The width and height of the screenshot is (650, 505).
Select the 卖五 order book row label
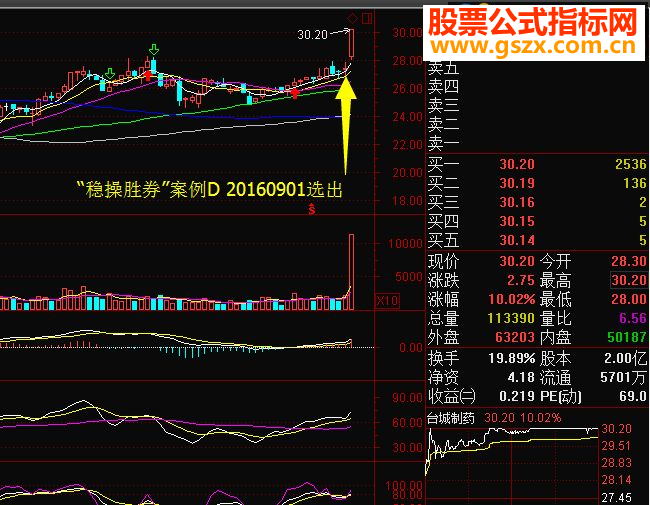(443, 68)
